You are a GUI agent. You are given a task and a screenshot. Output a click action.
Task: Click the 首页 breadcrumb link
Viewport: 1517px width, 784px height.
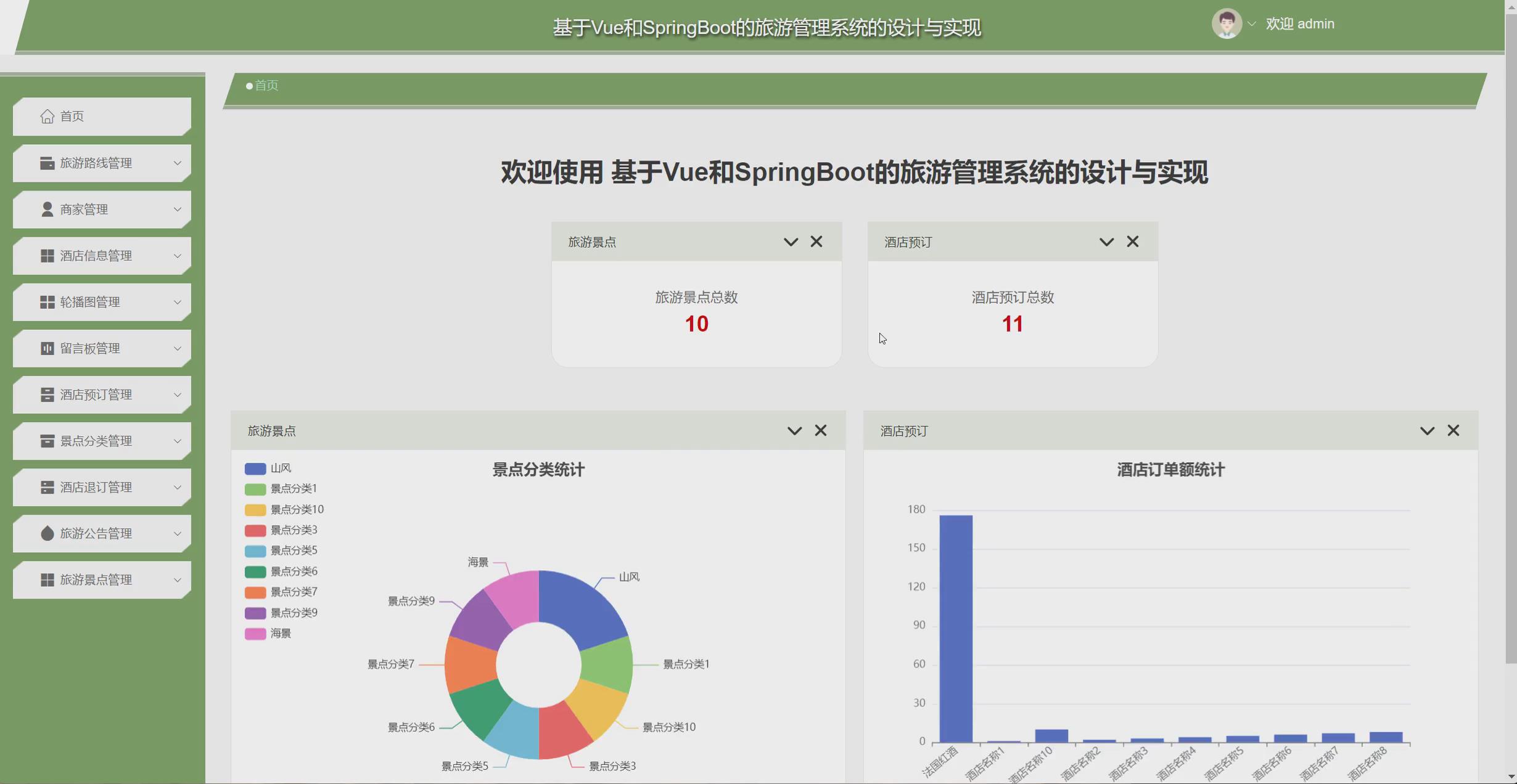pyautogui.click(x=266, y=85)
